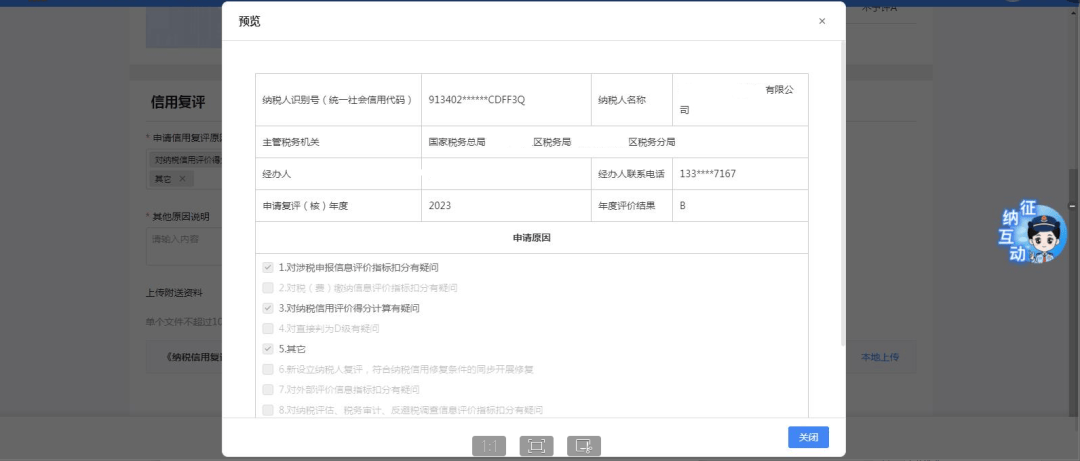Remove the 其它 tag via its X icon
The height and width of the screenshot is (461, 1080).
click(182, 178)
